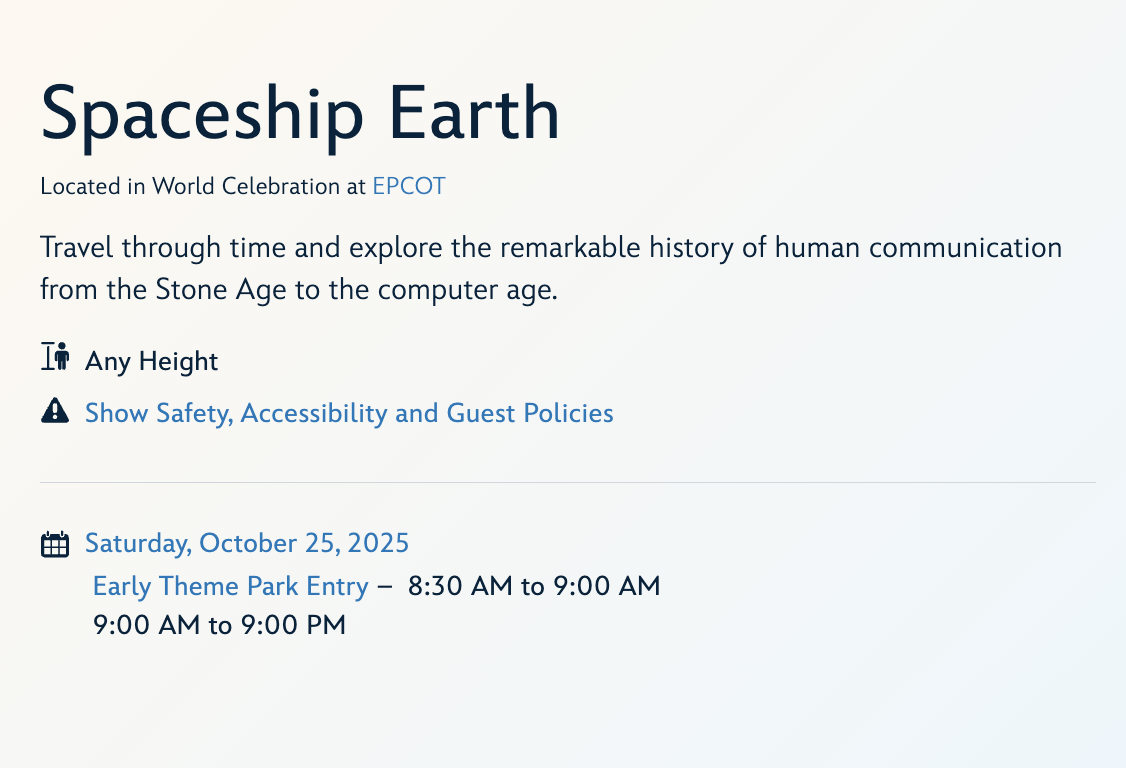This screenshot has height=768, width=1126.
Task: Click the words Located in
Action: point(93,186)
